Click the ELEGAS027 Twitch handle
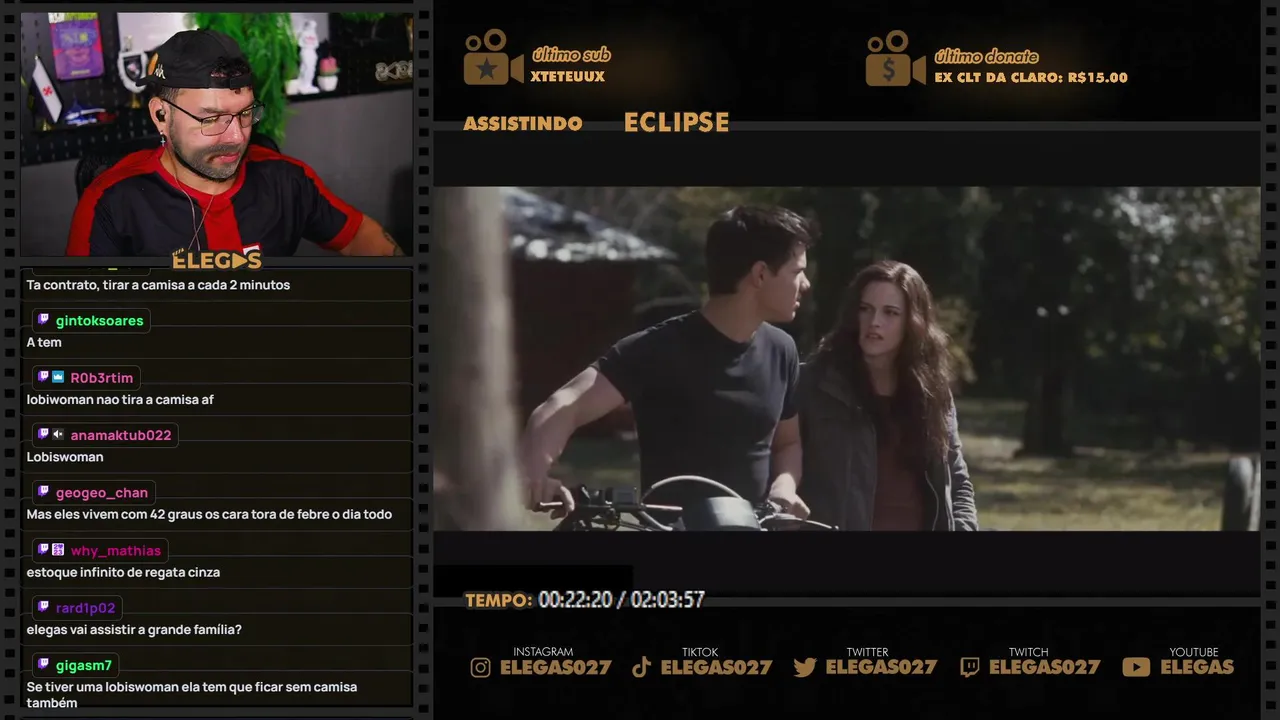The width and height of the screenshot is (1280, 720). [1045, 667]
